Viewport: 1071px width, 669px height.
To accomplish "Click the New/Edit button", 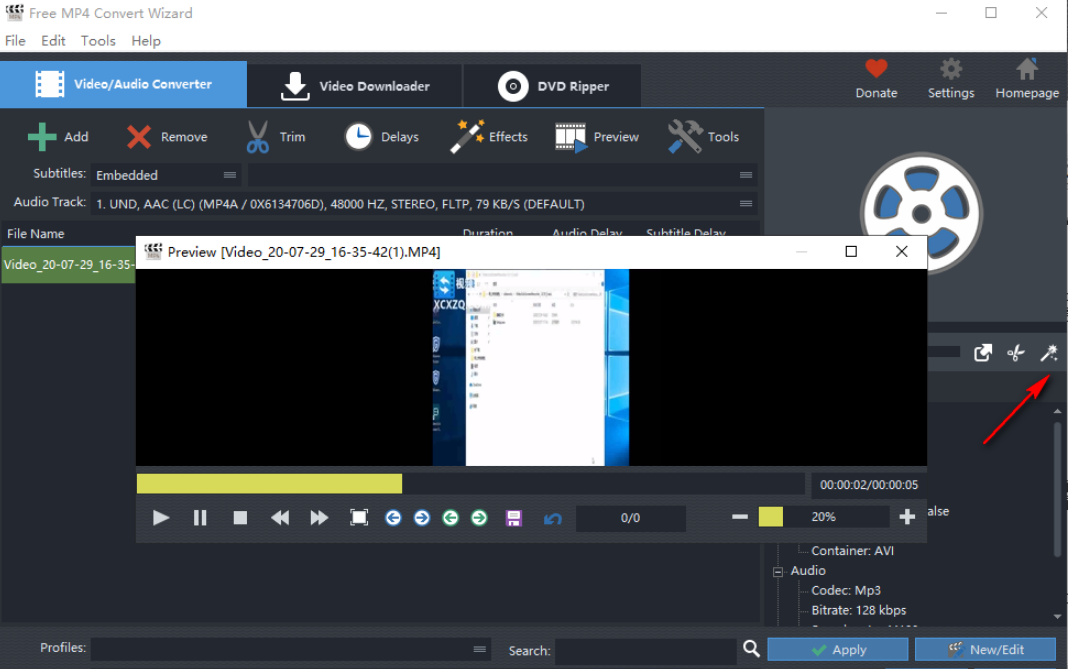I will [x=985, y=650].
